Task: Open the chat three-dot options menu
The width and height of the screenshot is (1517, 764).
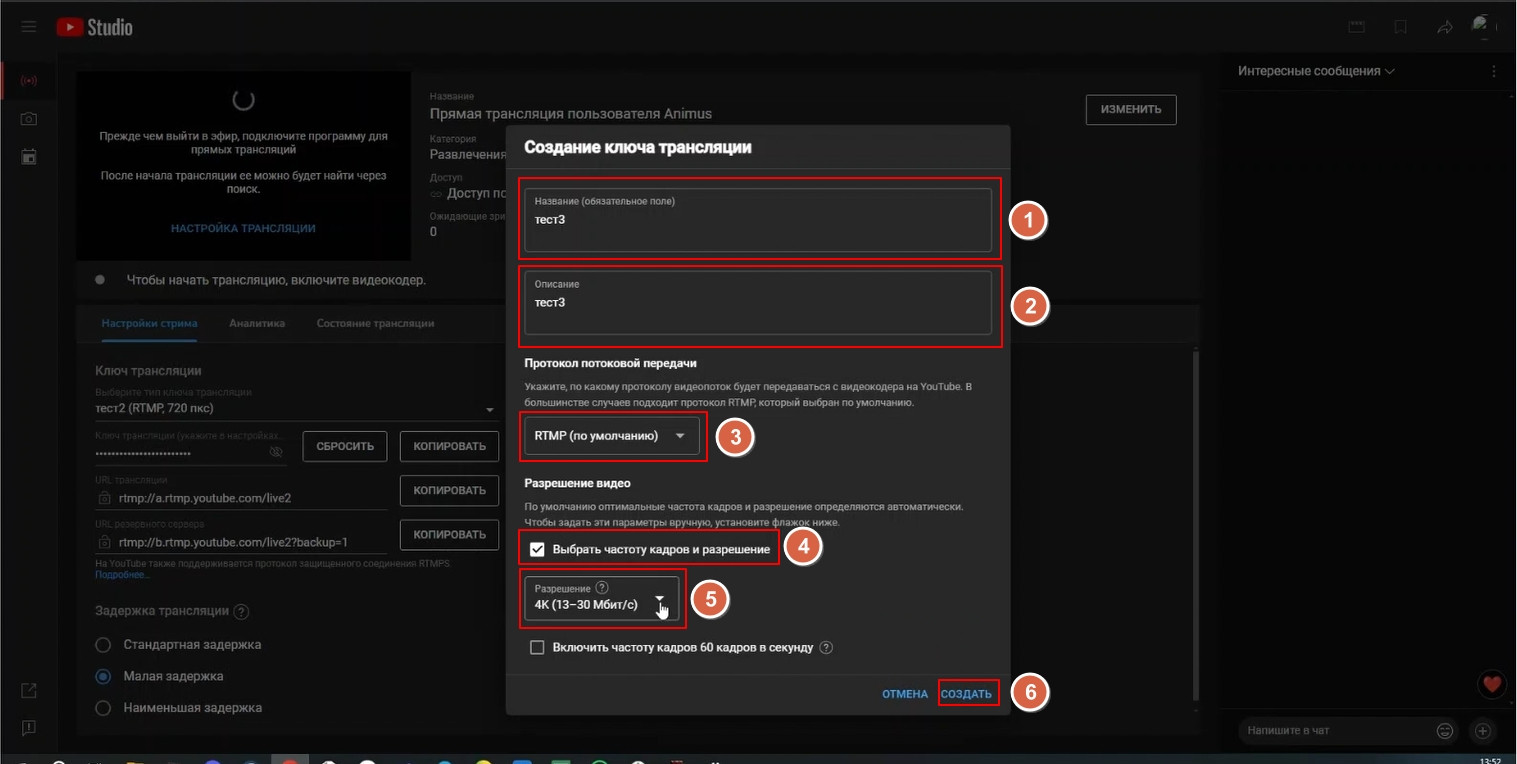Action: [1494, 71]
